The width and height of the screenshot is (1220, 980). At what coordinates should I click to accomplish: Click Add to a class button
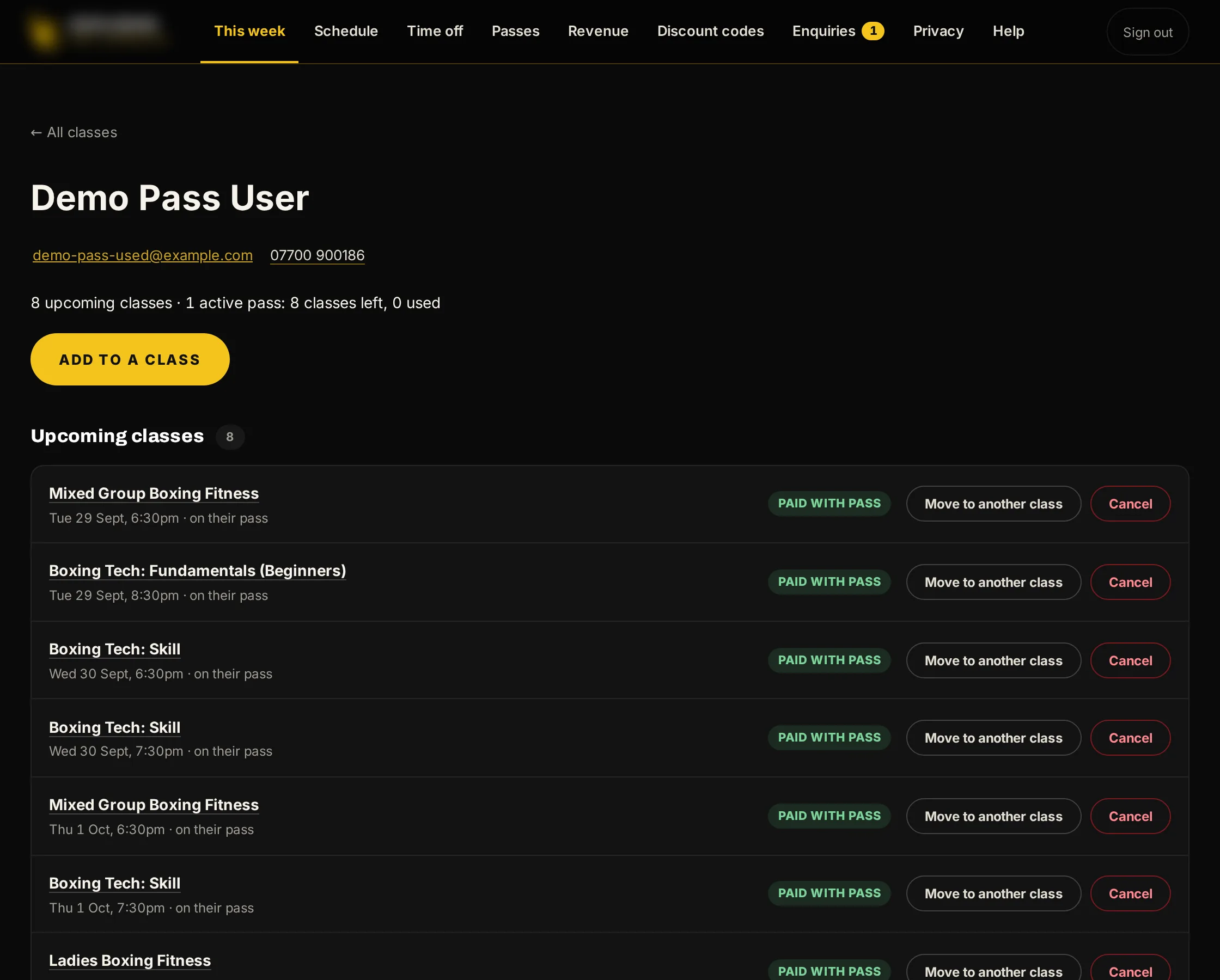[130, 359]
